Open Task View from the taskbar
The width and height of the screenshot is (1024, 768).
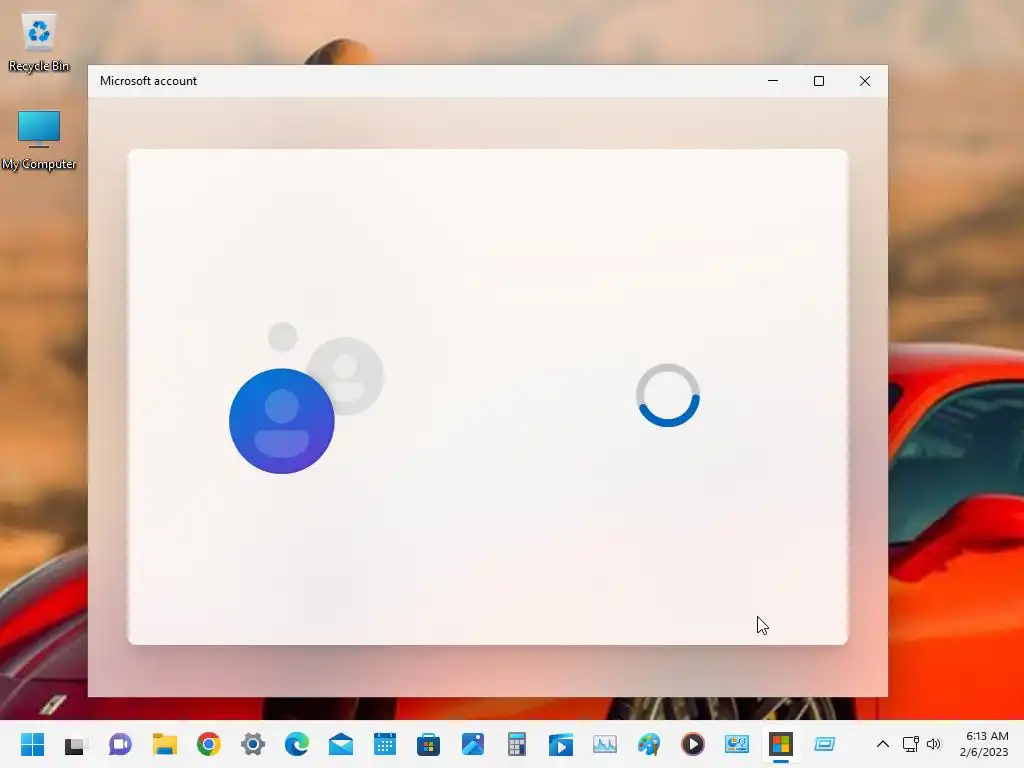(76, 744)
